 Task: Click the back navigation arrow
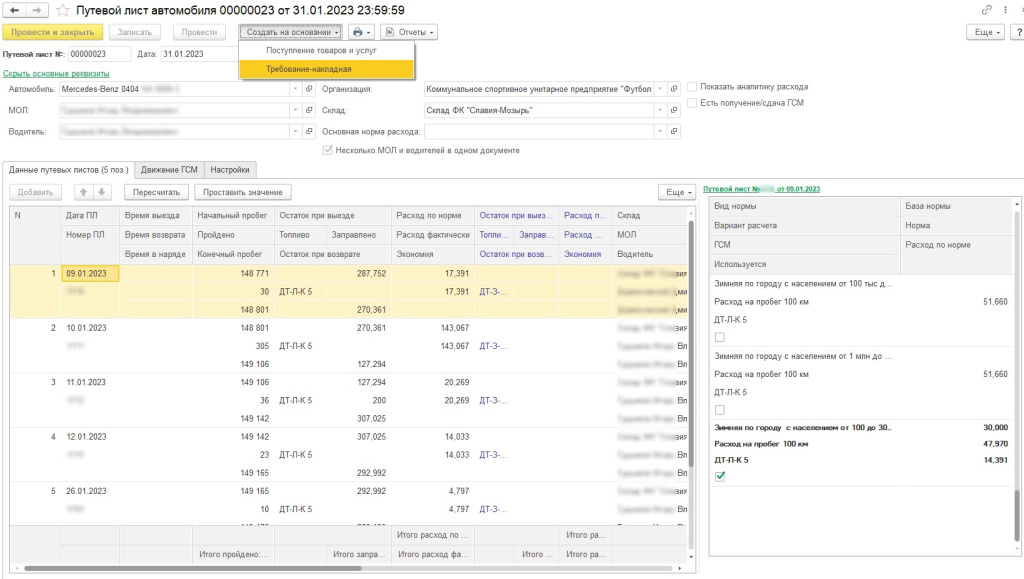click(x=14, y=10)
